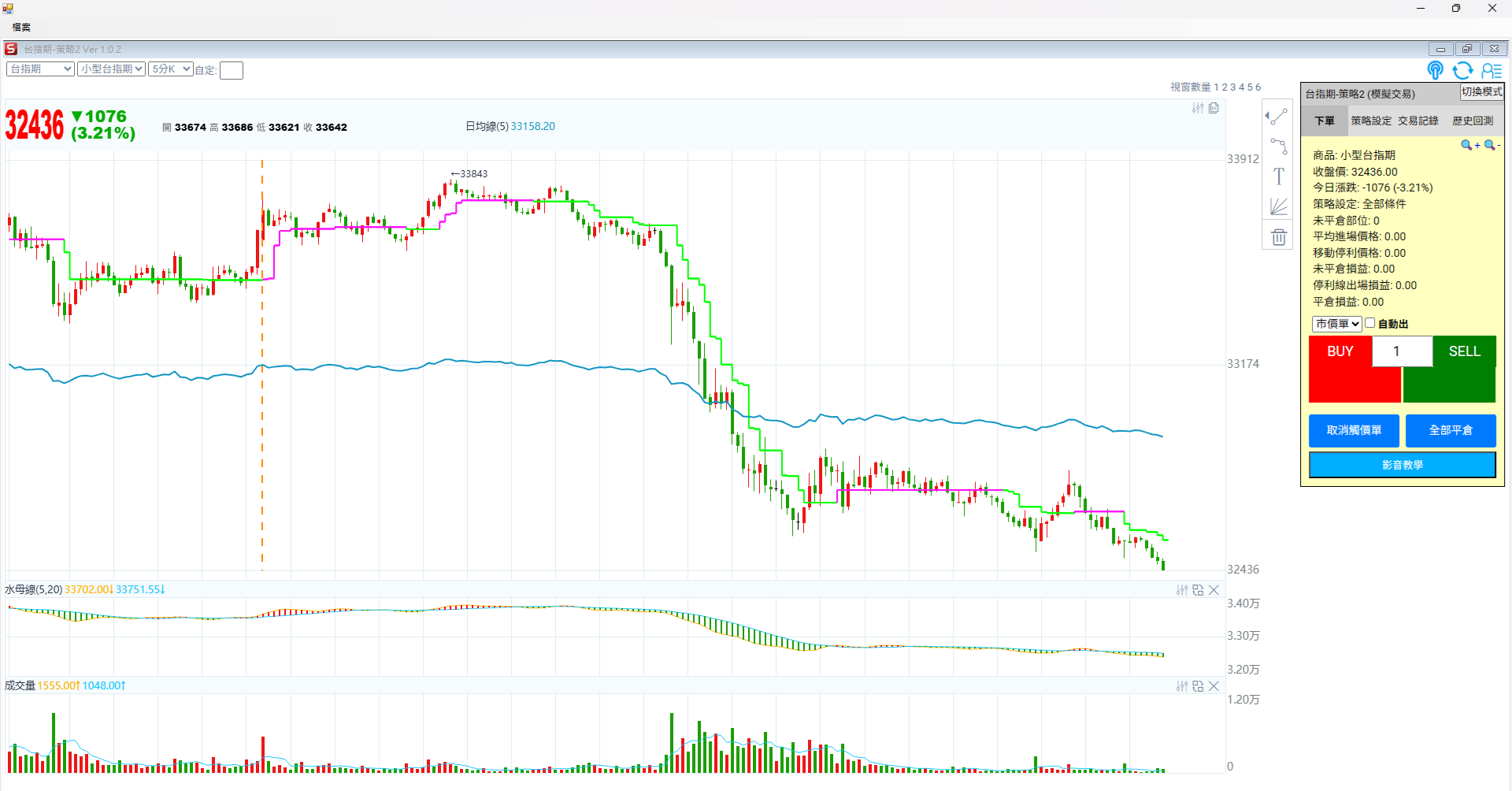Open the 5分K timeframe dropdown

point(170,69)
